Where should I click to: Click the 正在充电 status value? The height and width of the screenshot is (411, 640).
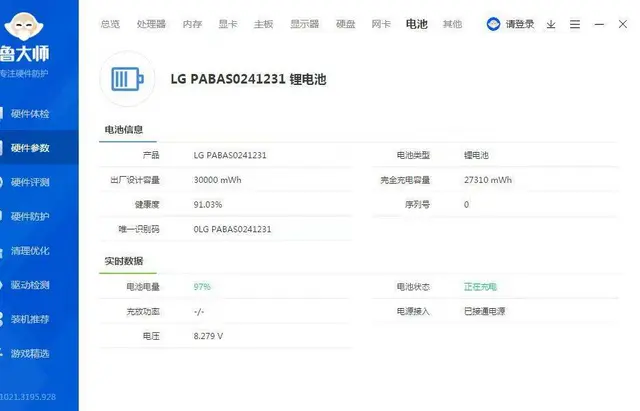pos(480,287)
